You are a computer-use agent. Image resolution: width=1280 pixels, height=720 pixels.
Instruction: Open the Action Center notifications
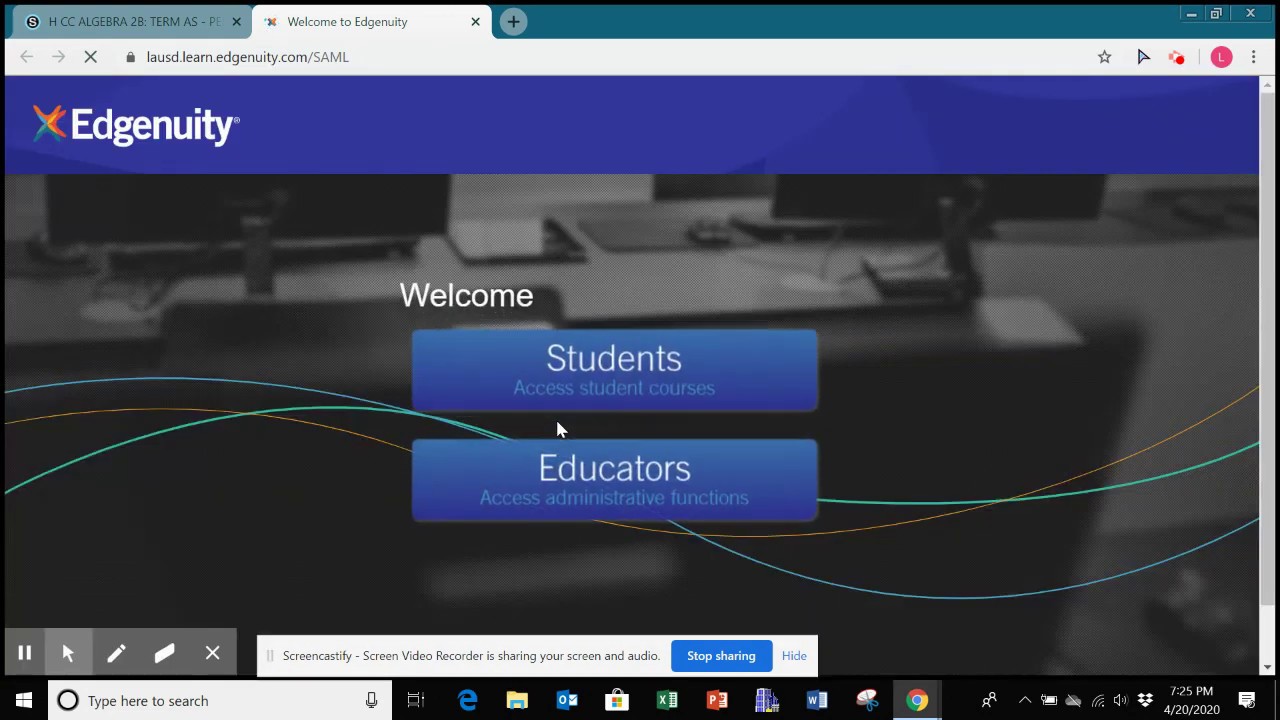point(1247,700)
